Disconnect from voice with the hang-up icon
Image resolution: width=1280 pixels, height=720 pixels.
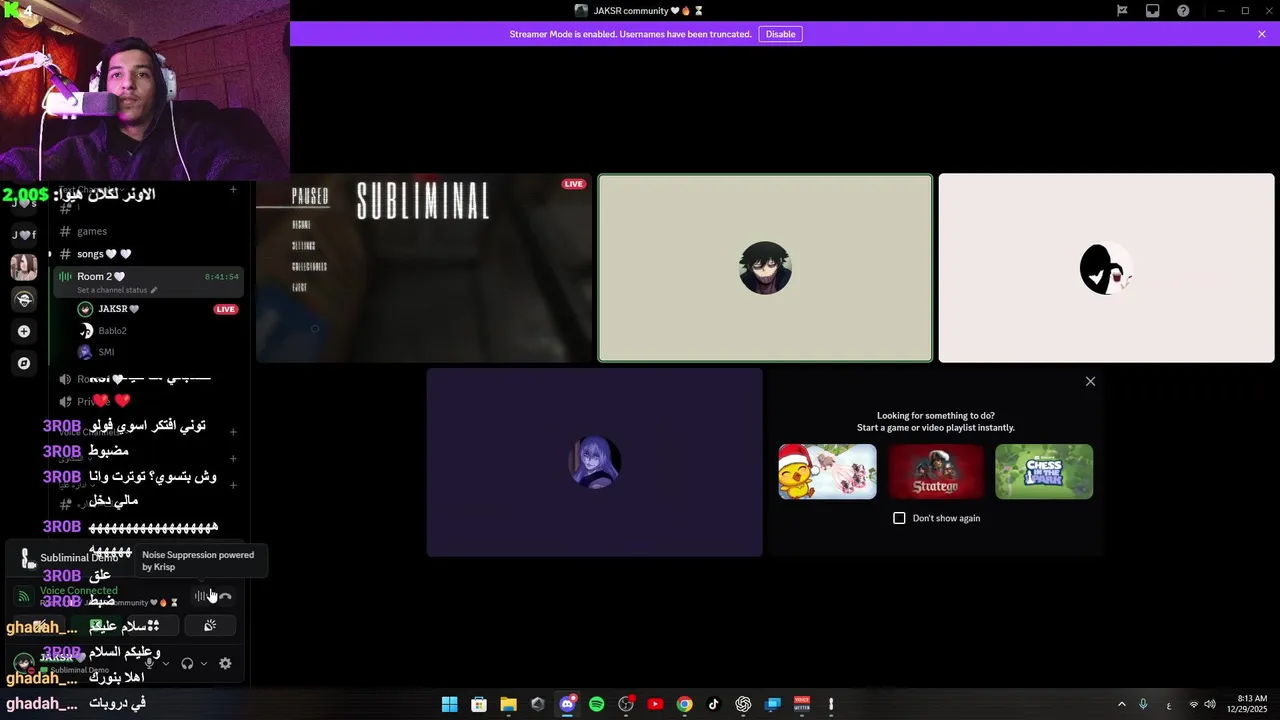[226, 596]
